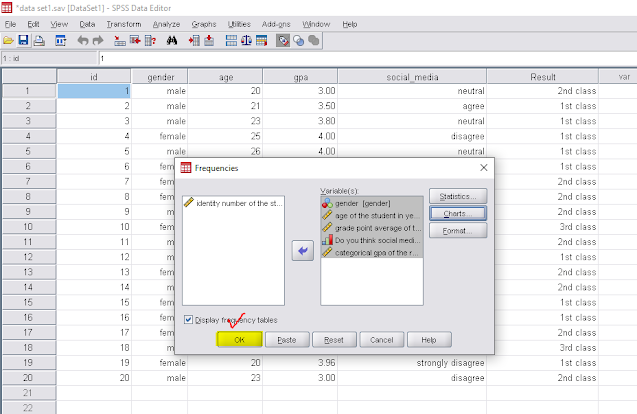Image resolution: width=637 pixels, height=414 pixels.
Task: Choose the Insert Variable toolbar icon
Action: point(209,41)
